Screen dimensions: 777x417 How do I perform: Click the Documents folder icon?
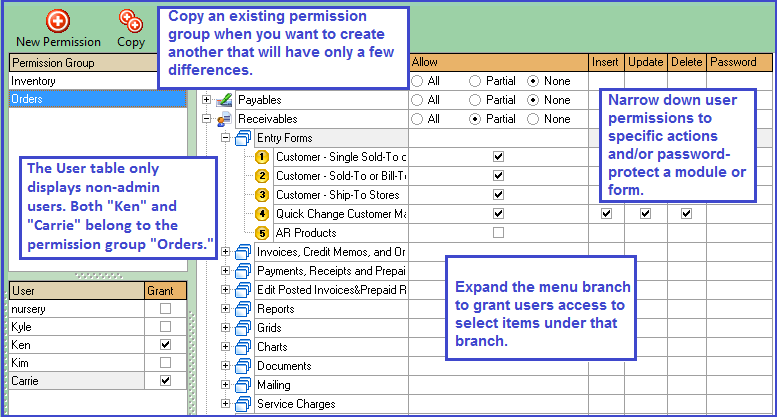[243, 366]
